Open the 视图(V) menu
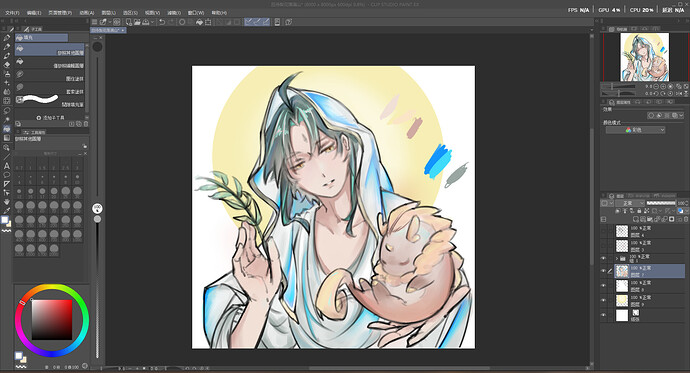 (152, 13)
